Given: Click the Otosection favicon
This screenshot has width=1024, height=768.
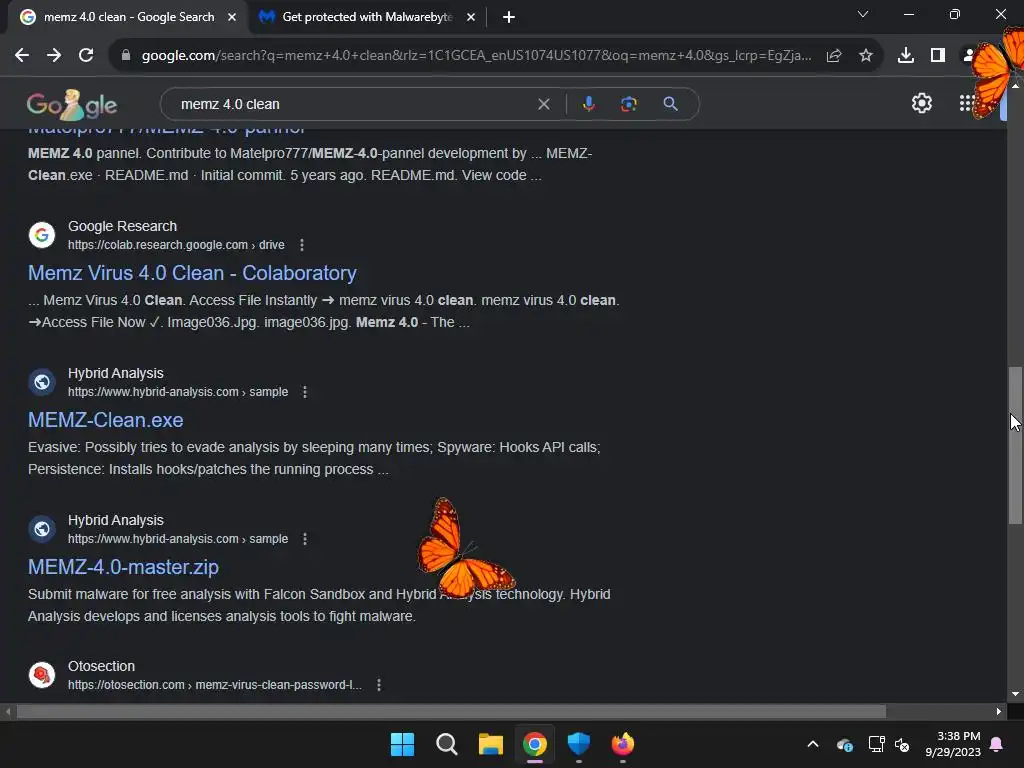Looking at the screenshot, I should [x=42, y=675].
